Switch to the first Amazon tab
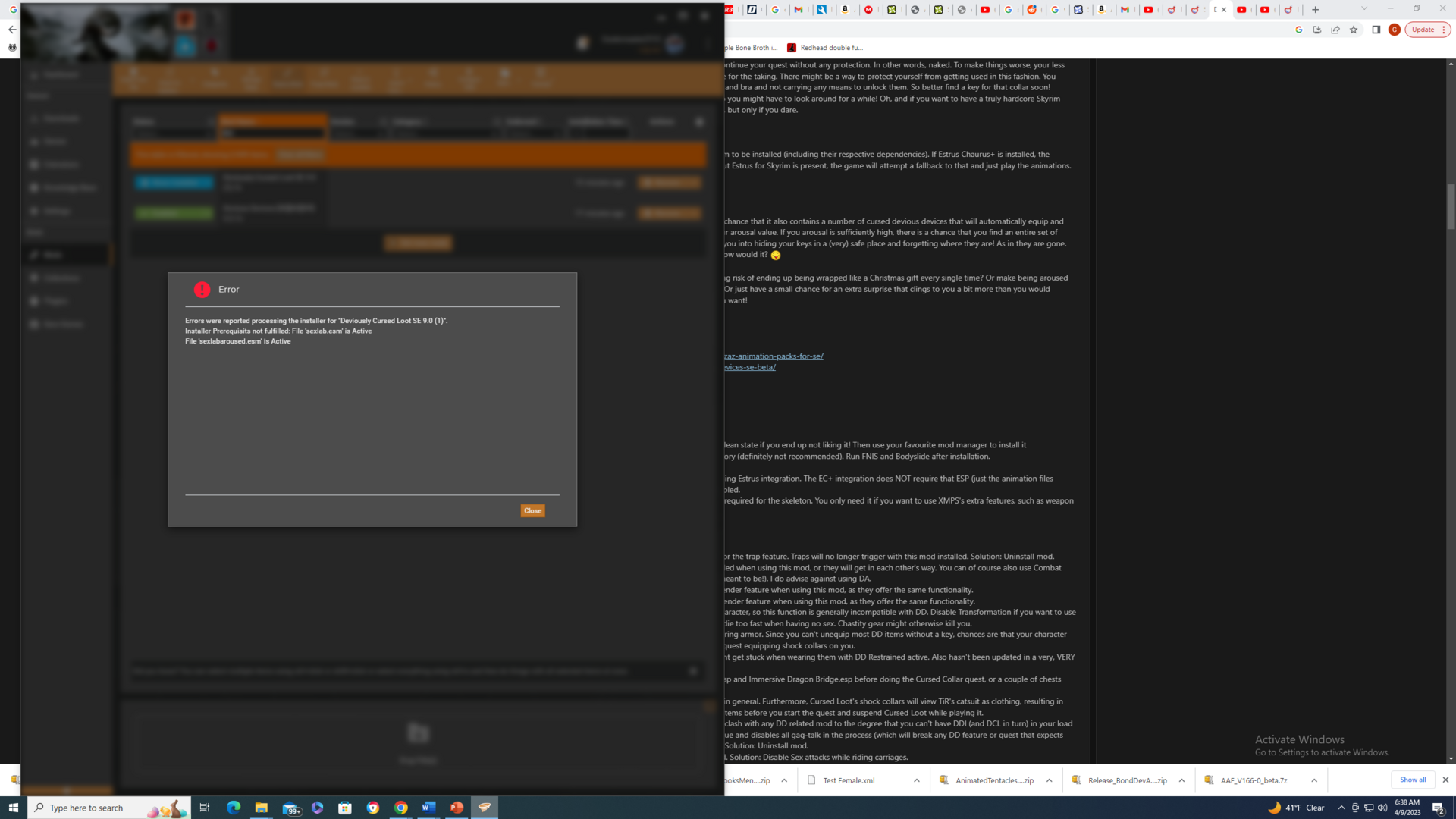 pos(846,10)
